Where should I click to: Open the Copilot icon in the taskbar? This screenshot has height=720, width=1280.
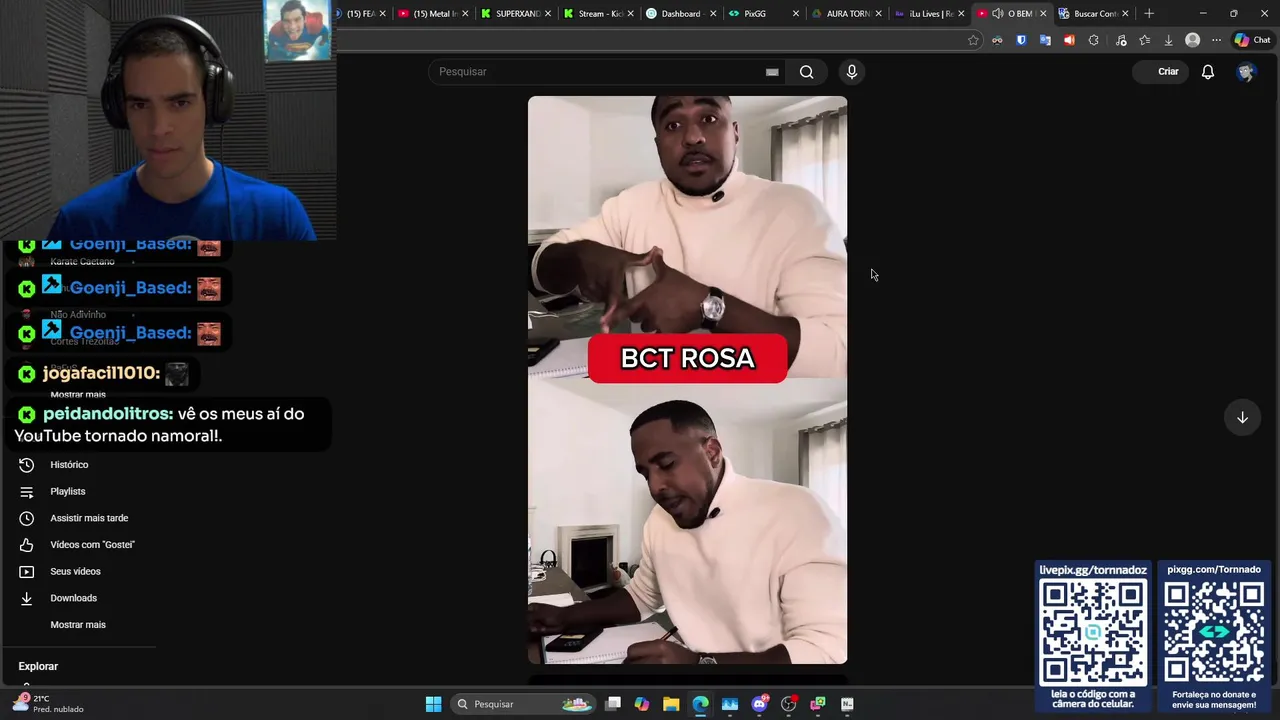pyautogui.click(x=642, y=704)
